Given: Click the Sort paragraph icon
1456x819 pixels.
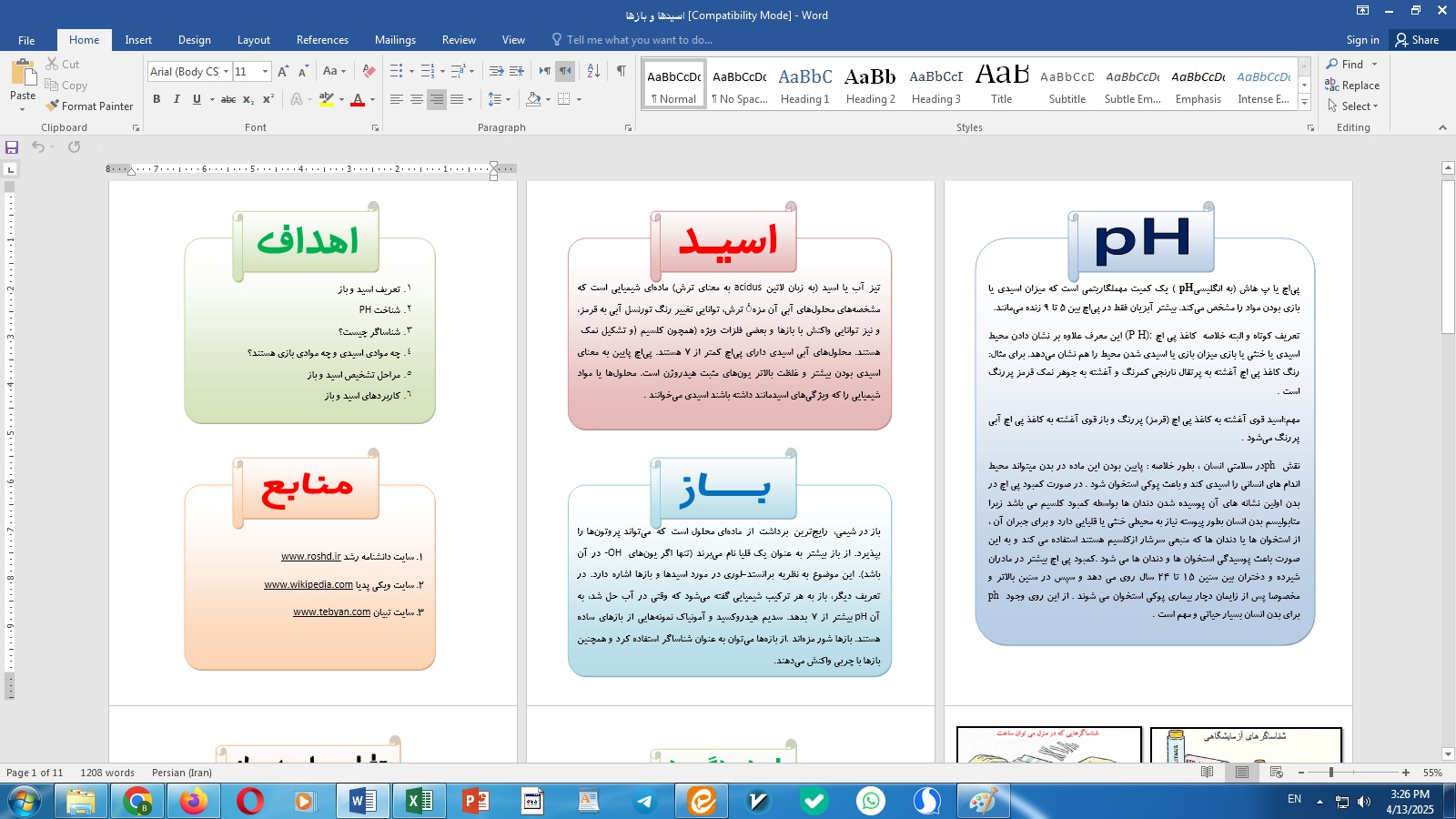Looking at the screenshot, I should pyautogui.click(x=593, y=71).
